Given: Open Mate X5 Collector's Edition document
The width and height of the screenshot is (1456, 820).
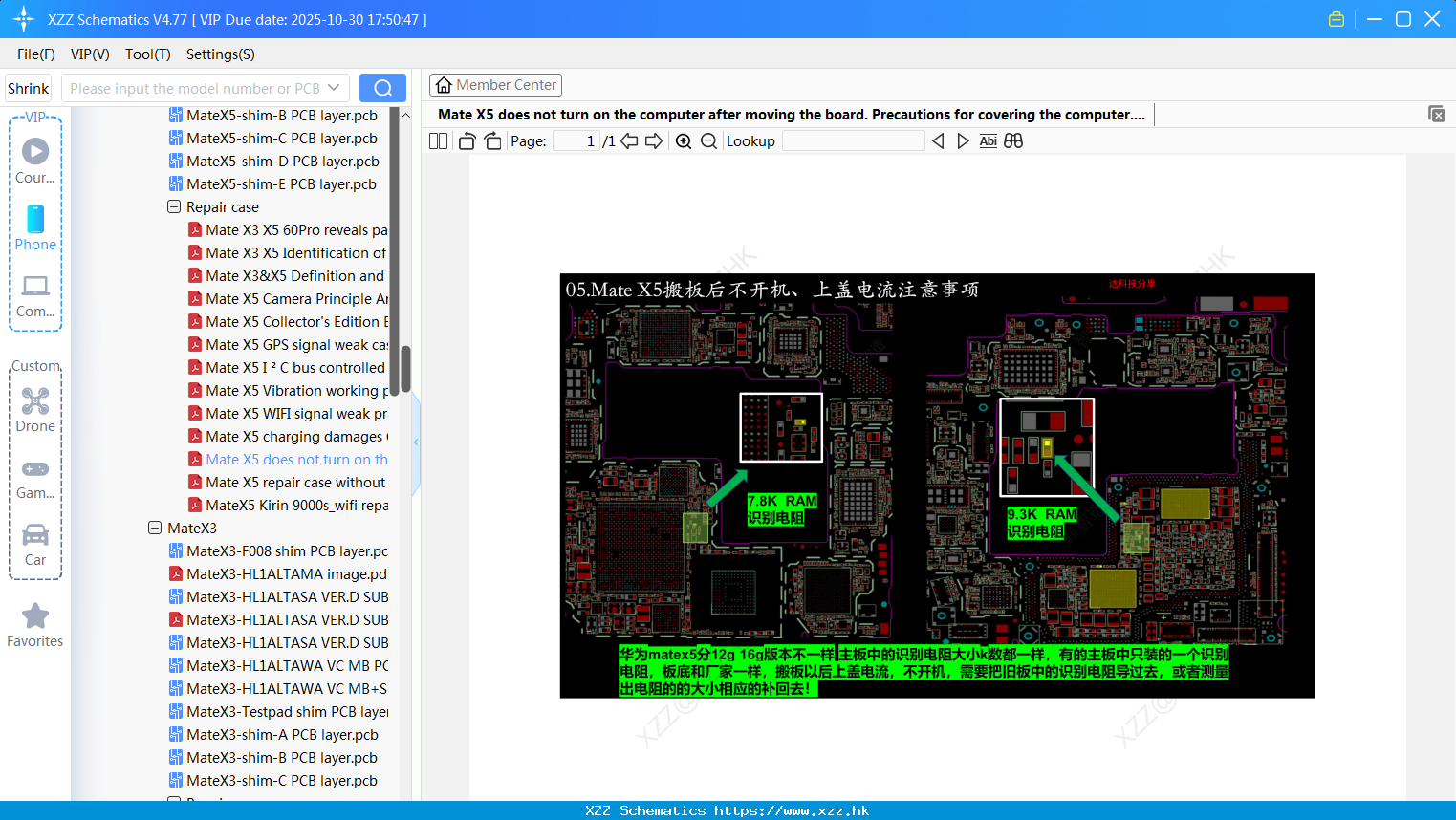Looking at the screenshot, I should (x=288, y=321).
